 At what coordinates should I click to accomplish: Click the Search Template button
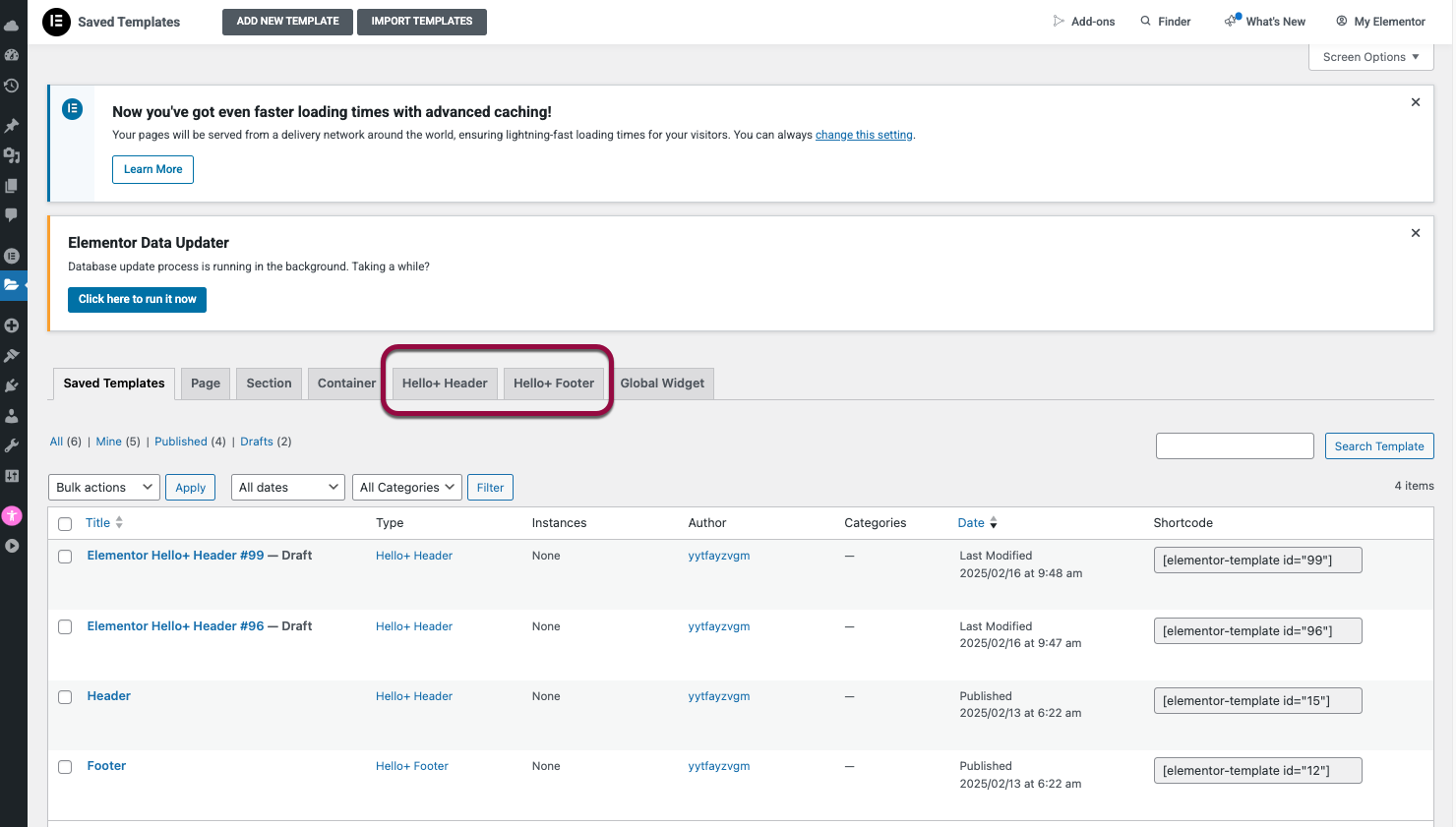pos(1379,445)
